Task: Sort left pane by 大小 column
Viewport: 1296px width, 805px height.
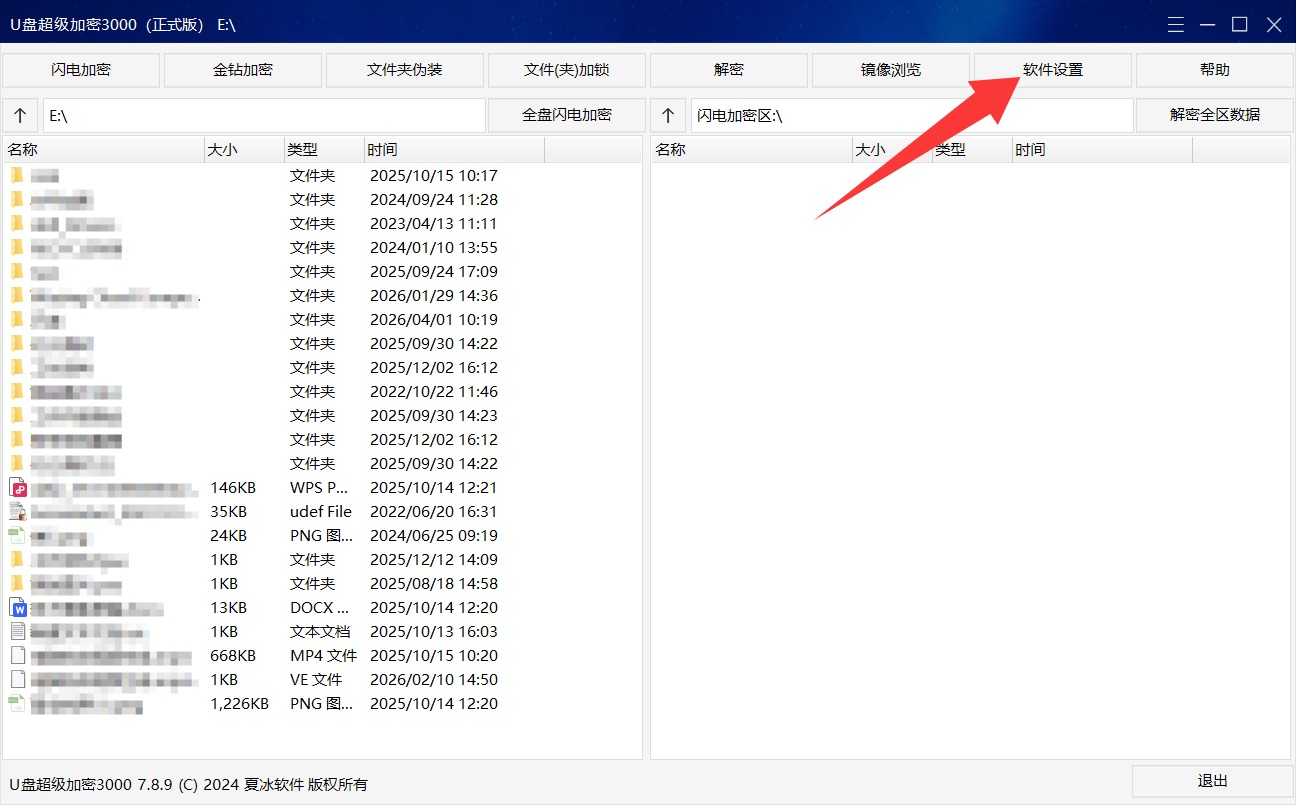Action: point(244,150)
